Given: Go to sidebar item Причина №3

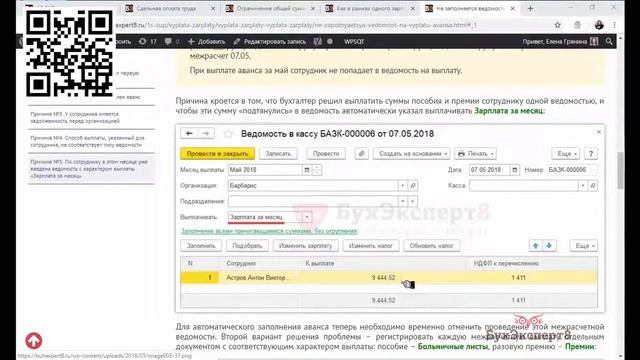Looking at the screenshot, I should (75, 118).
